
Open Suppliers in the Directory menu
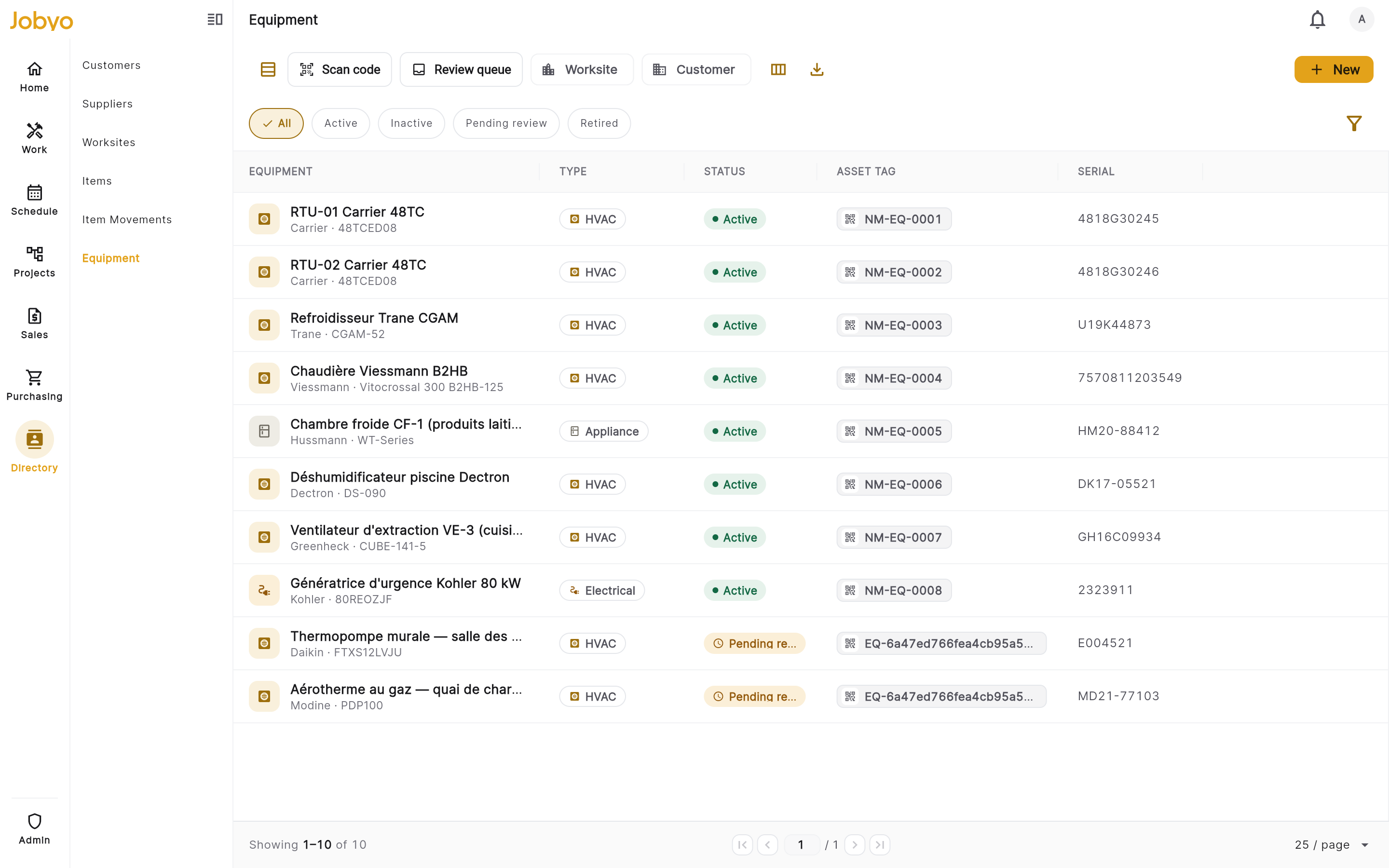click(108, 104)
